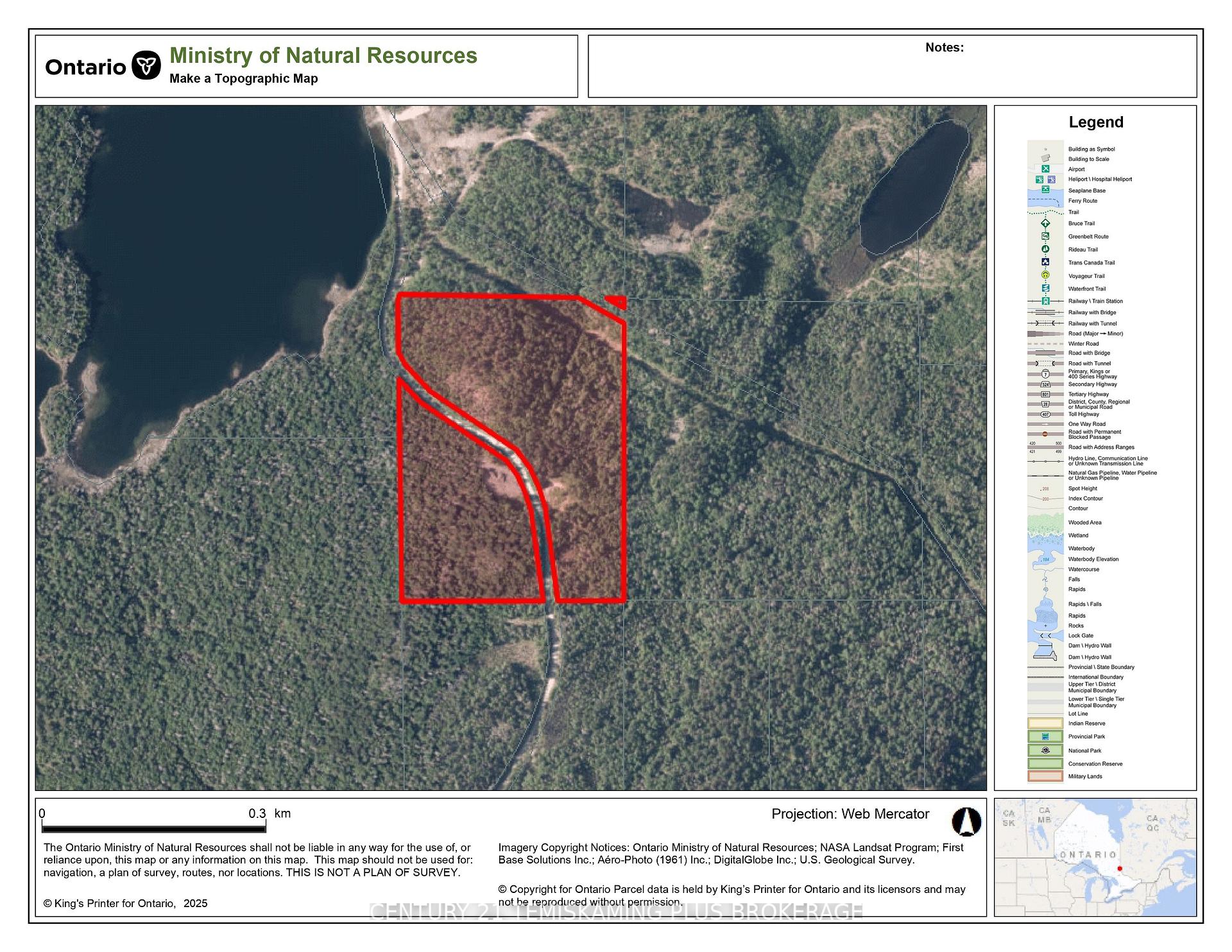Screen dimensions: 1232x952
Task: Click the 524 Secondary Highway shield
Action: click(x=1045, y=384)
